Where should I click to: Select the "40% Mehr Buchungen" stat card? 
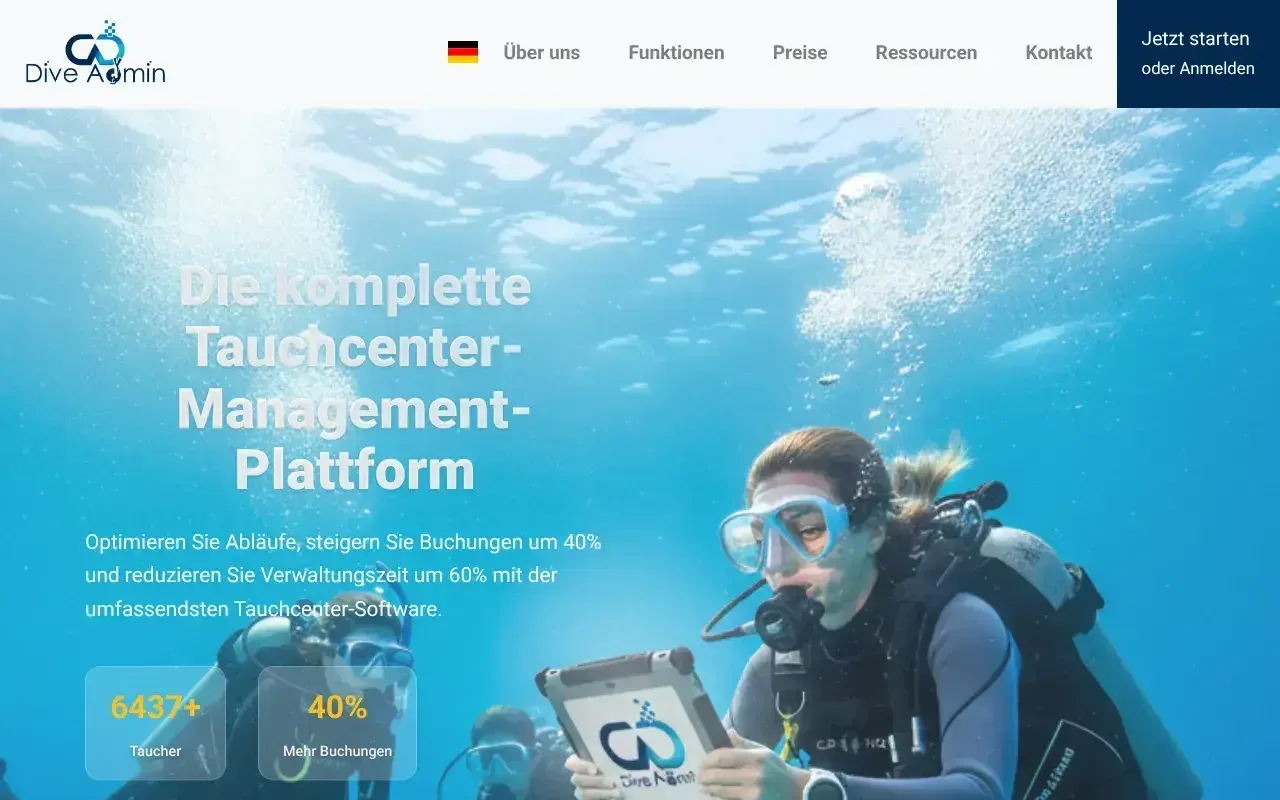pyautogui.click(x=337, y=722)
